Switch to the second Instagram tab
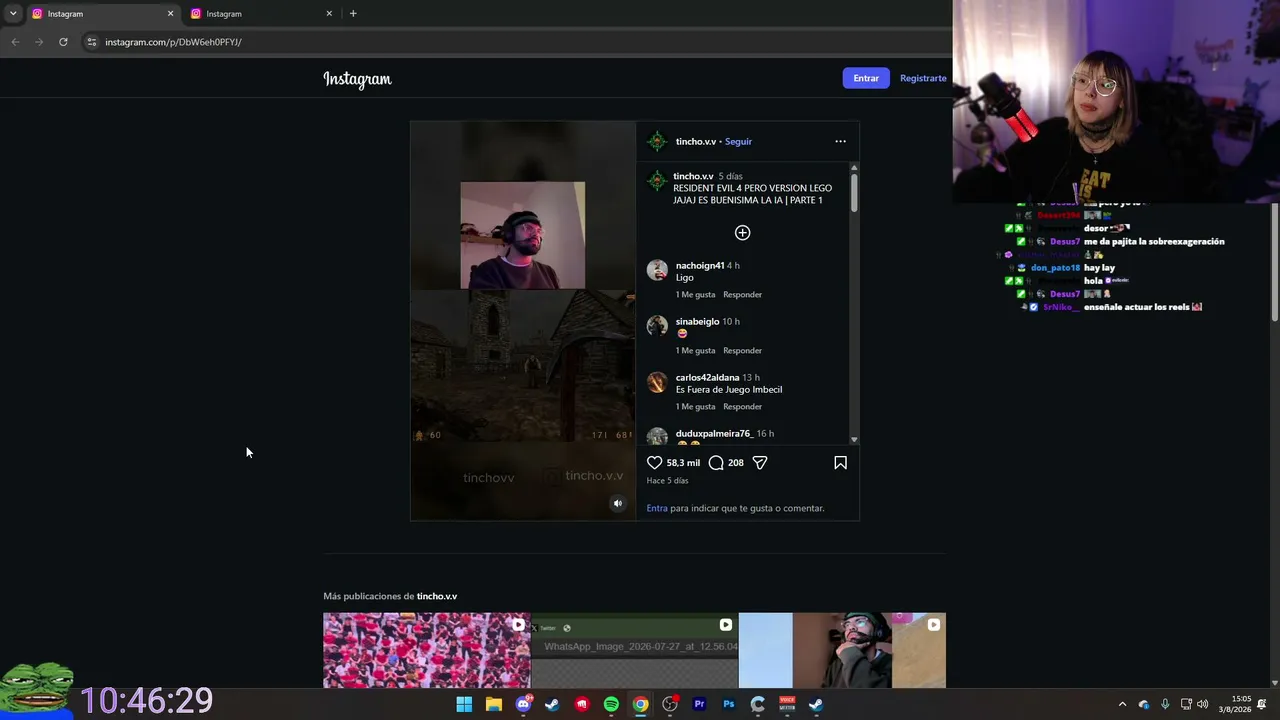Screen dimensions: 1280x720 click(261, 14)
